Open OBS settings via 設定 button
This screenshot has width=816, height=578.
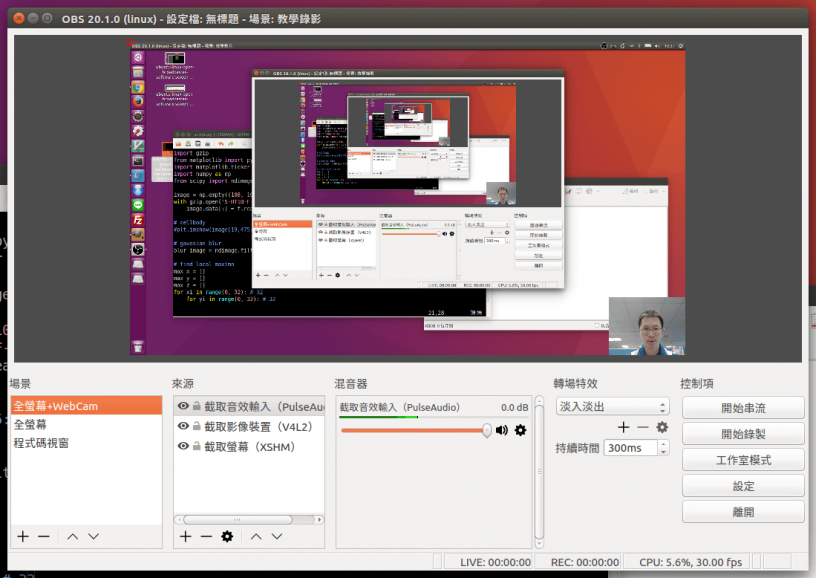coord(742,485)
